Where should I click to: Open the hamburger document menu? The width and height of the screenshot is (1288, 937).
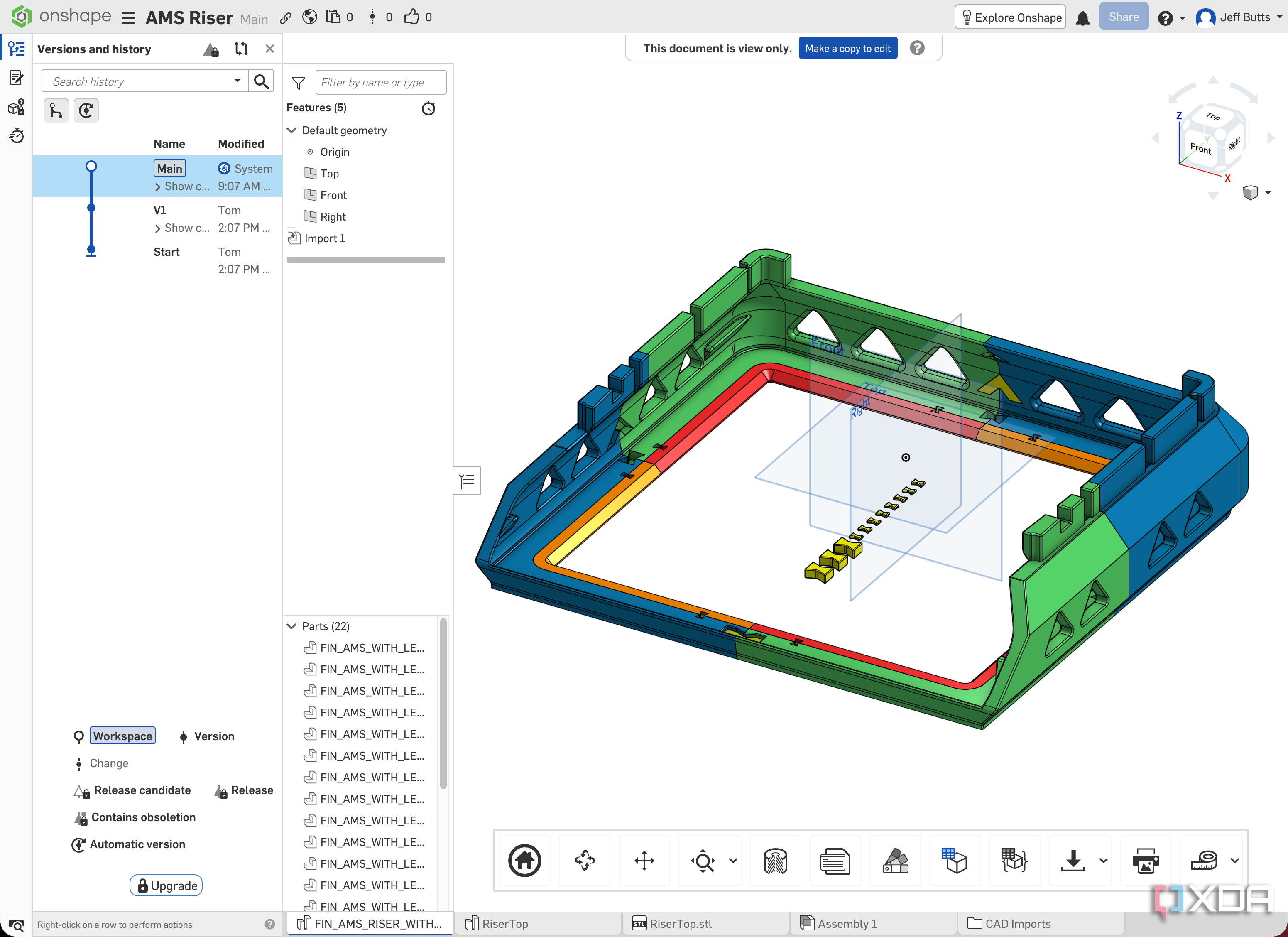pyautogui.click(x=129, y=17)
